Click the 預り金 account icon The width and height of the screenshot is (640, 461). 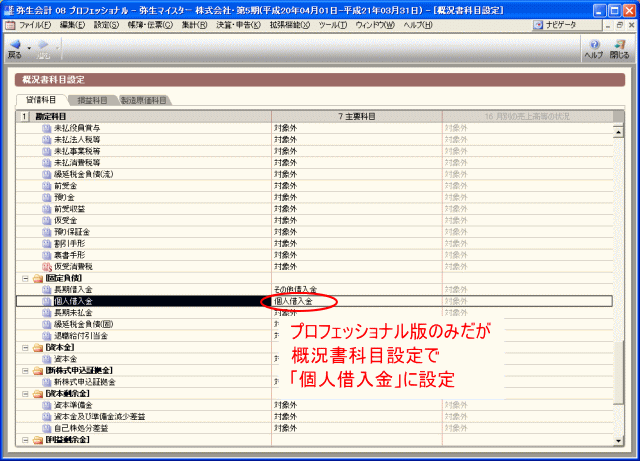(x=47, y=197)
